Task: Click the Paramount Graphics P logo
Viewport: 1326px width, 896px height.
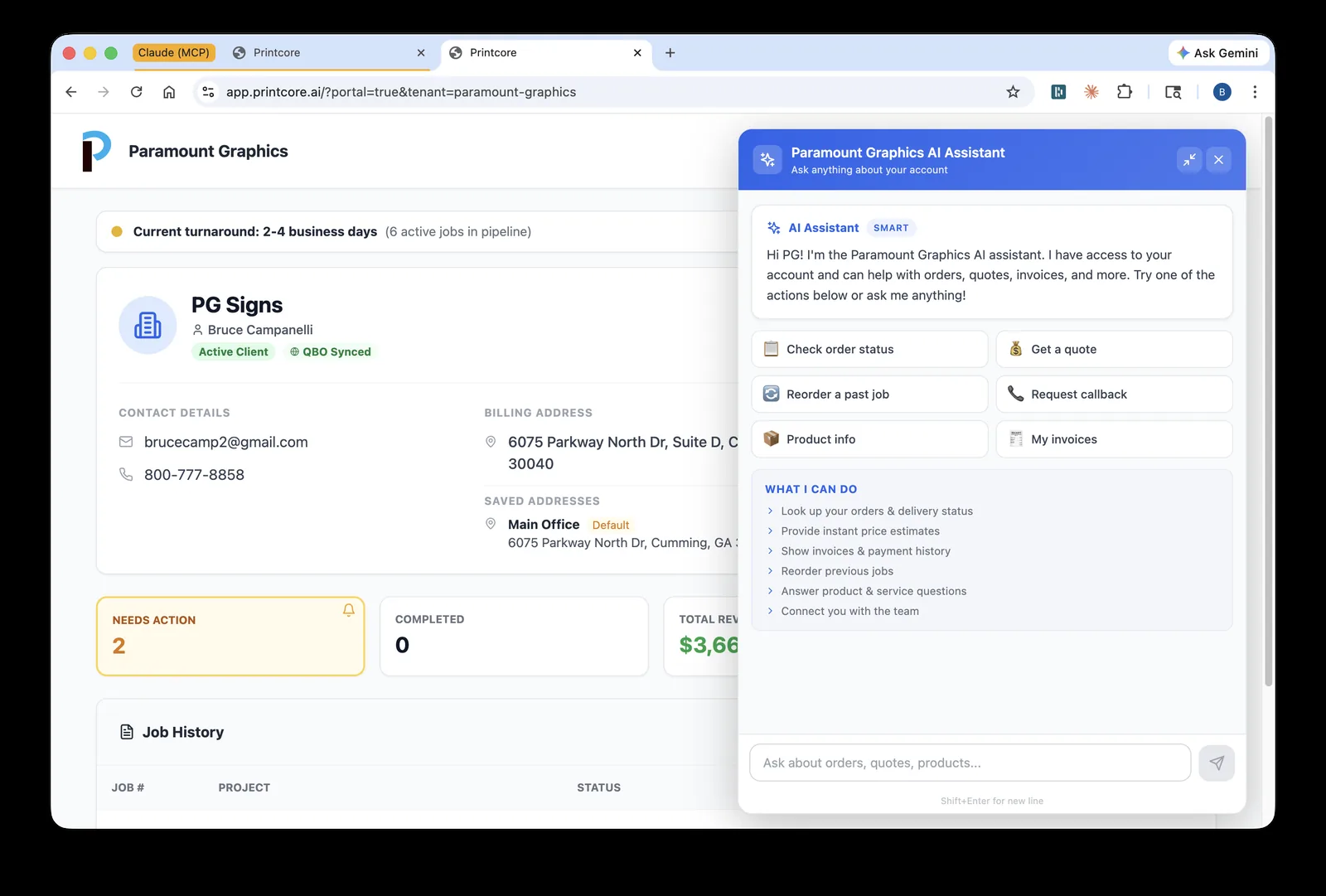Action: point(96,151)
